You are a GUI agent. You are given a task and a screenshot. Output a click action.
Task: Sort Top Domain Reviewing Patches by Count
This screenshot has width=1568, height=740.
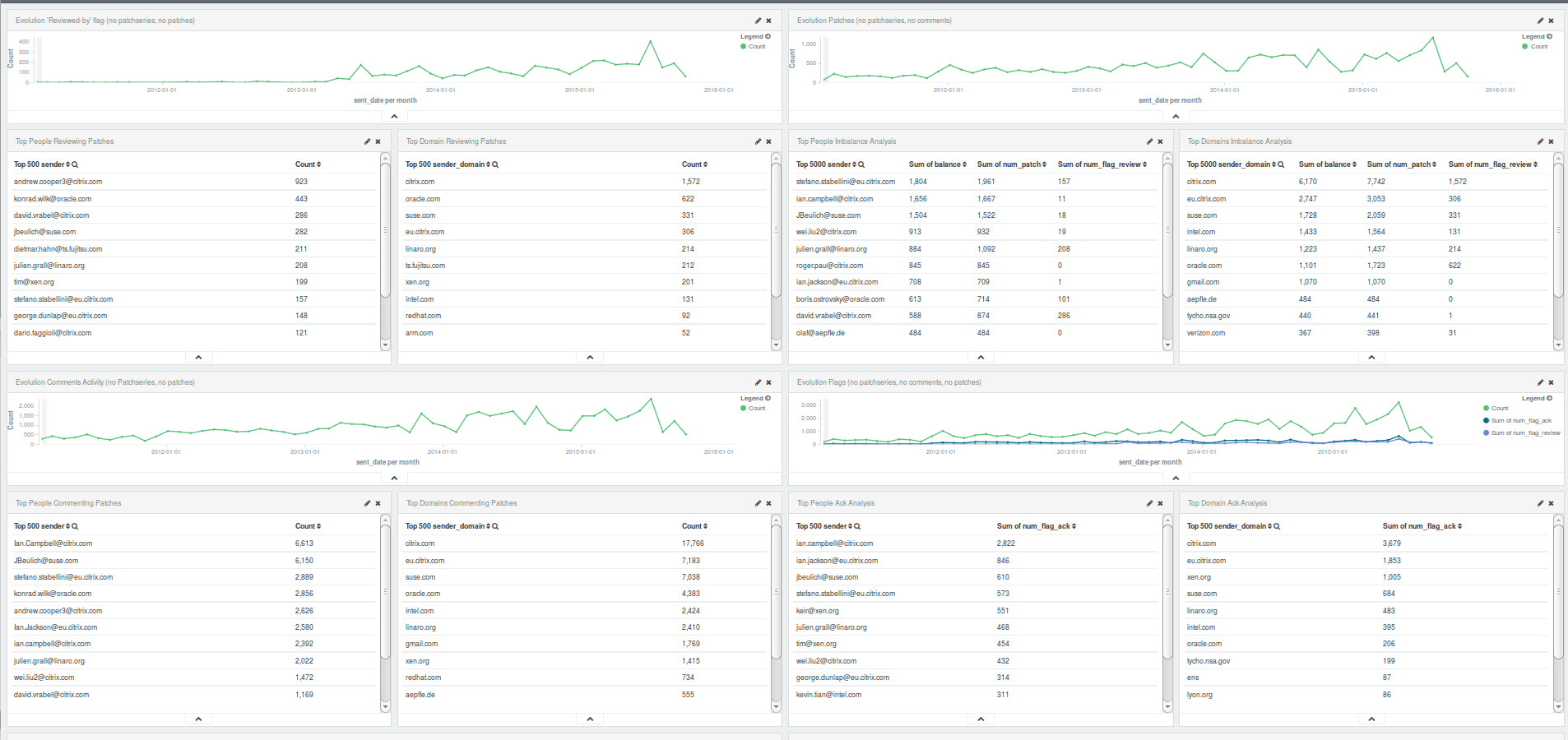[694, 164]
